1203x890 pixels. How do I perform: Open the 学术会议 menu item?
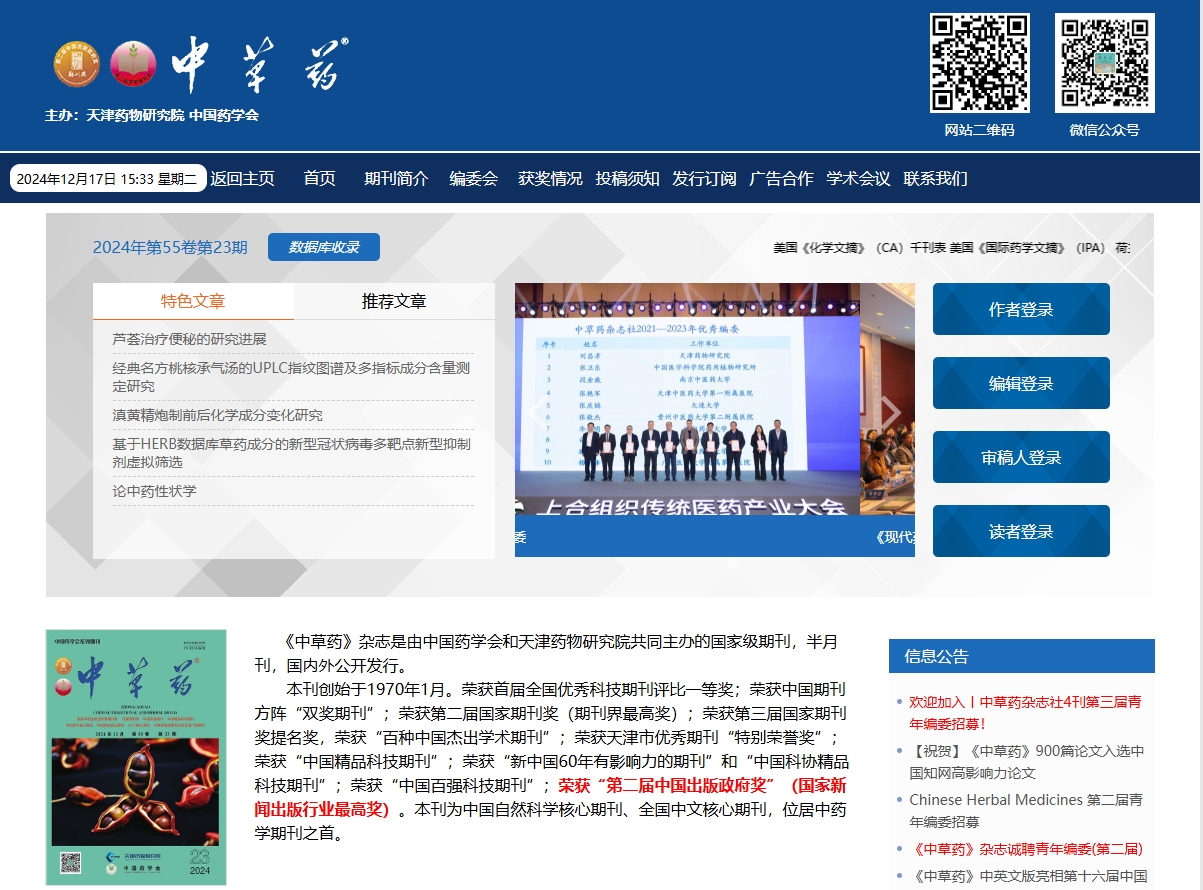click(859, 178)
